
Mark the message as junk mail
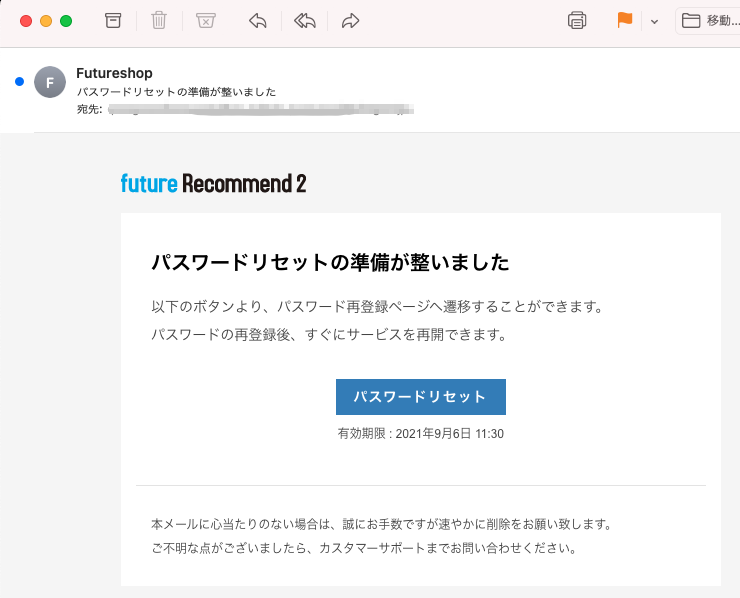click(206, 21)
